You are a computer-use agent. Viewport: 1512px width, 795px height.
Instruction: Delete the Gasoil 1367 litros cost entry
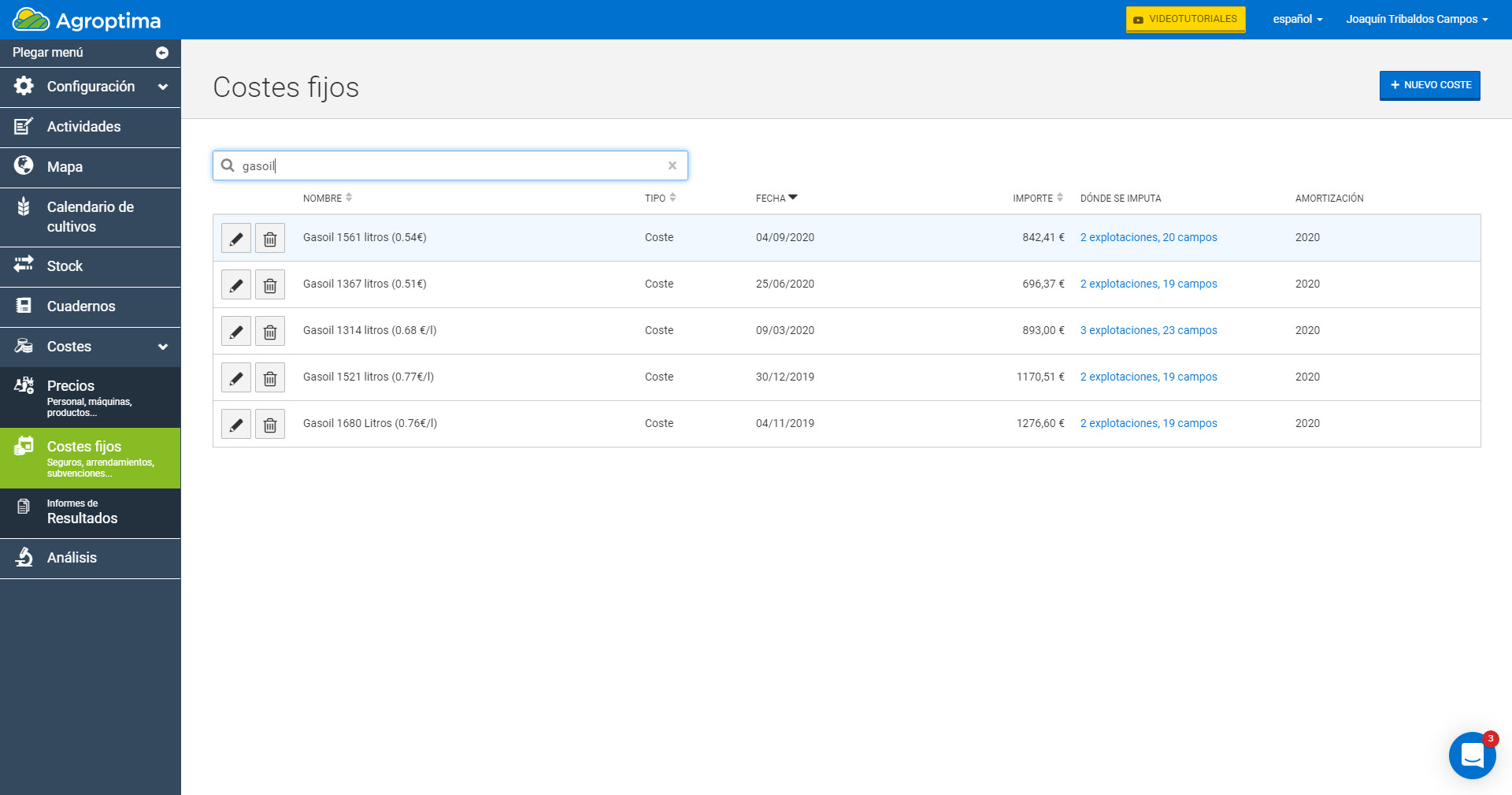(x=269, y=284)
